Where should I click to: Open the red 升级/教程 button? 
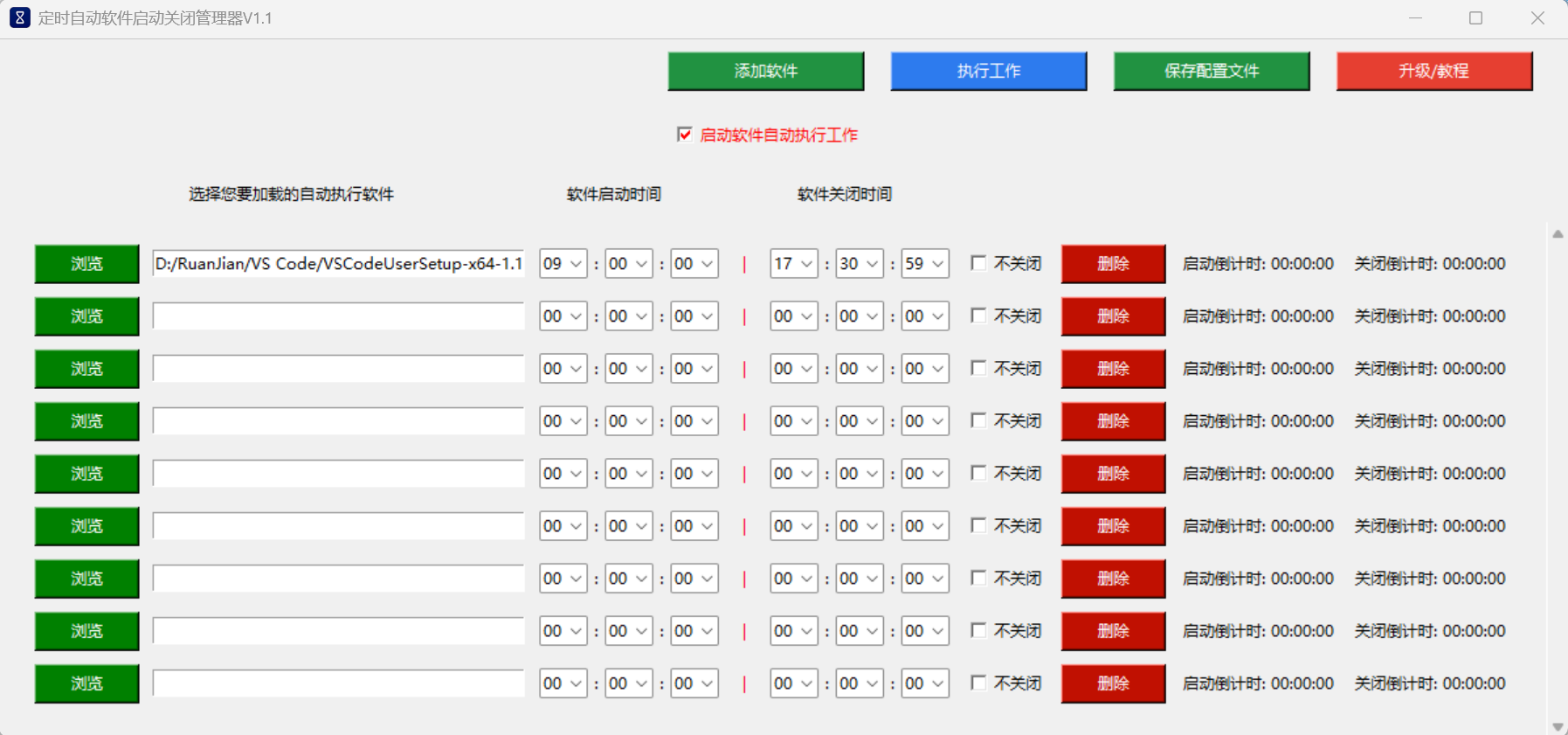(x=1434, y=71)
